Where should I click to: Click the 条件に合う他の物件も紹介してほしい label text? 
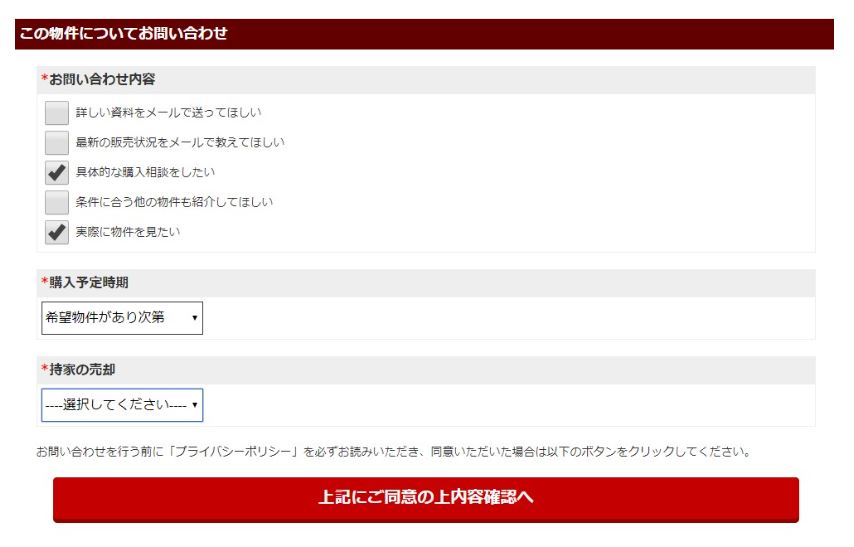tap(174, 202)
